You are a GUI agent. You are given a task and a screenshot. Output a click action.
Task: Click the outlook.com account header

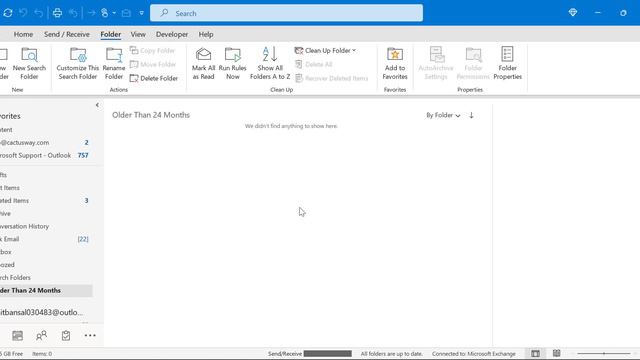coord(41,312)
